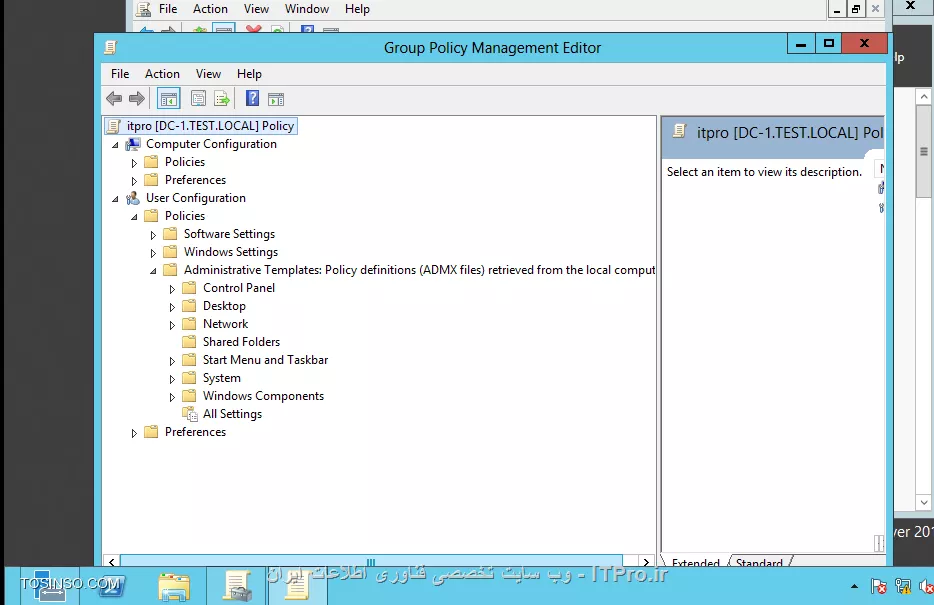Expand the Network node

pos(172,325)
